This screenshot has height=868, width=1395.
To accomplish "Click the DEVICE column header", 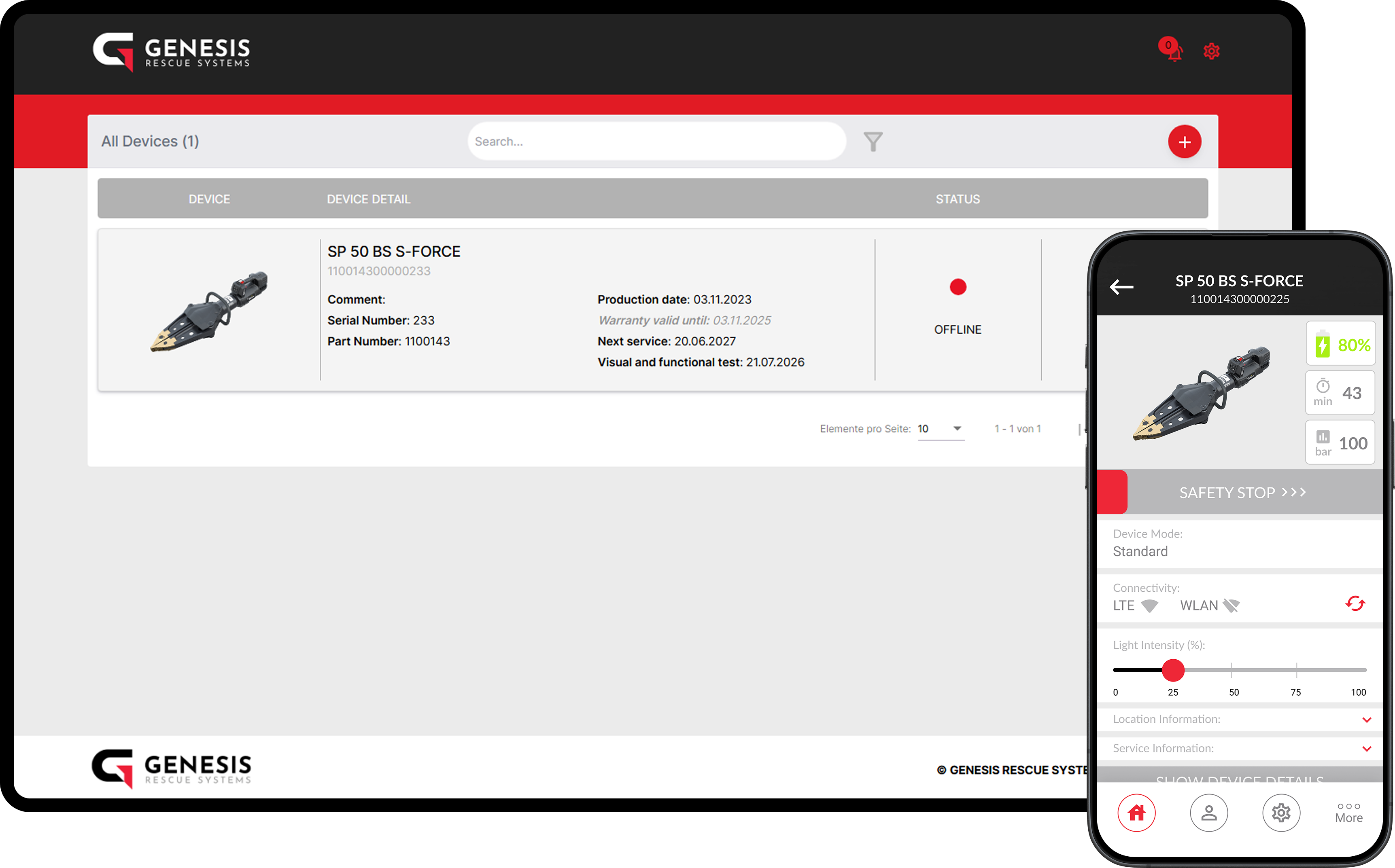I will [x=209, y=199].
